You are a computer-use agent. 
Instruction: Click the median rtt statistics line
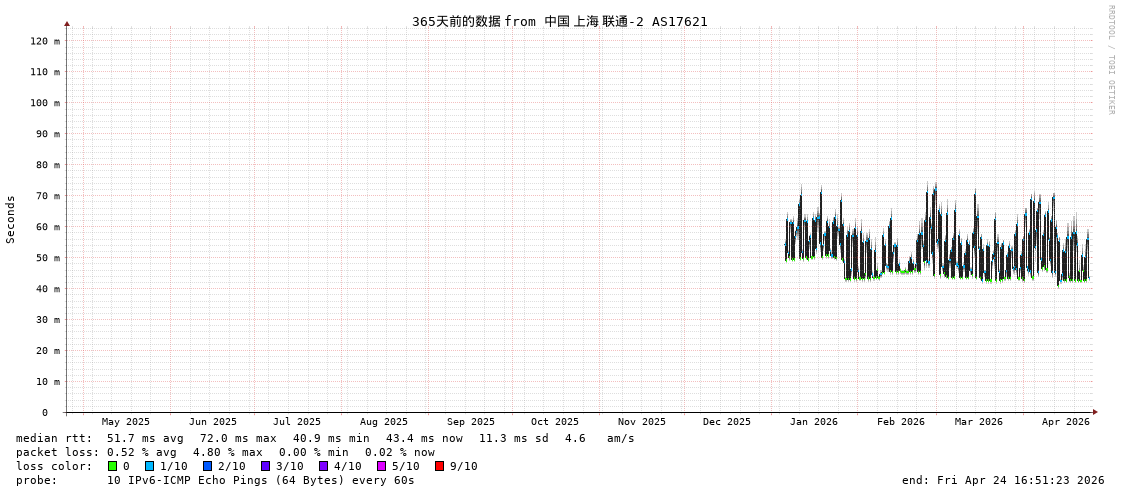[x=325, y=438]
